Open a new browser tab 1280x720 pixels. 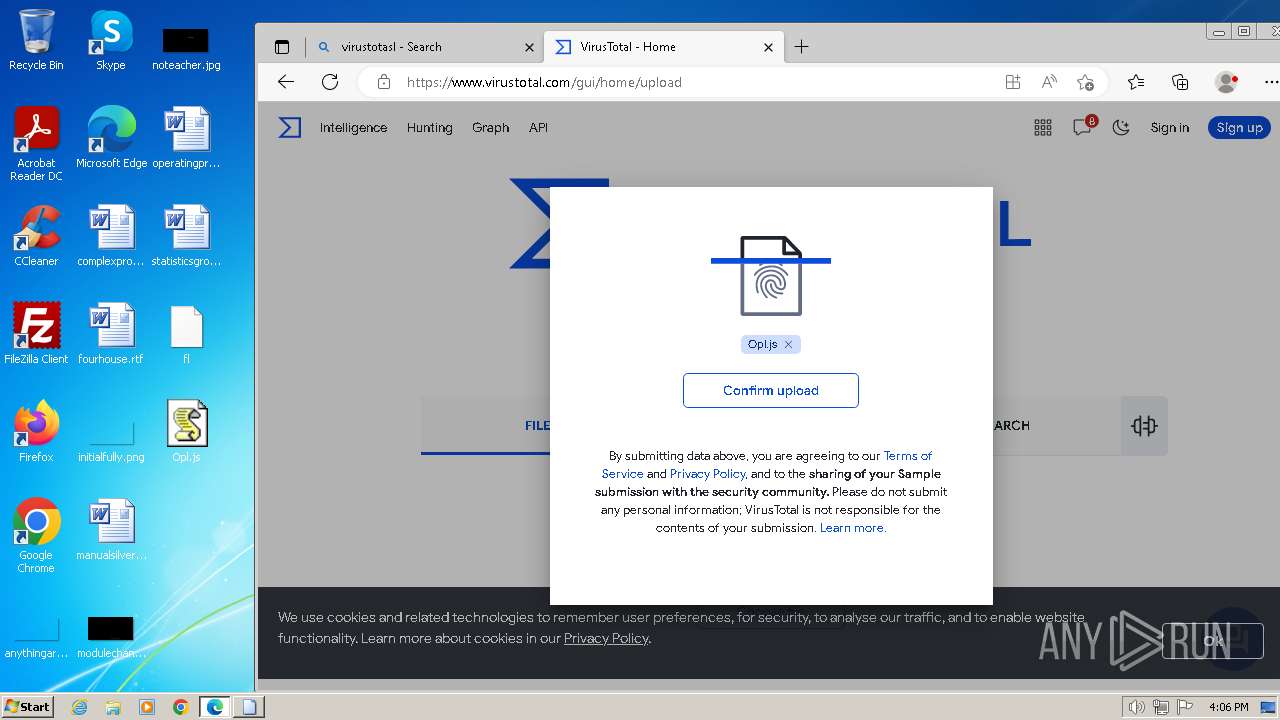(801, 47)
